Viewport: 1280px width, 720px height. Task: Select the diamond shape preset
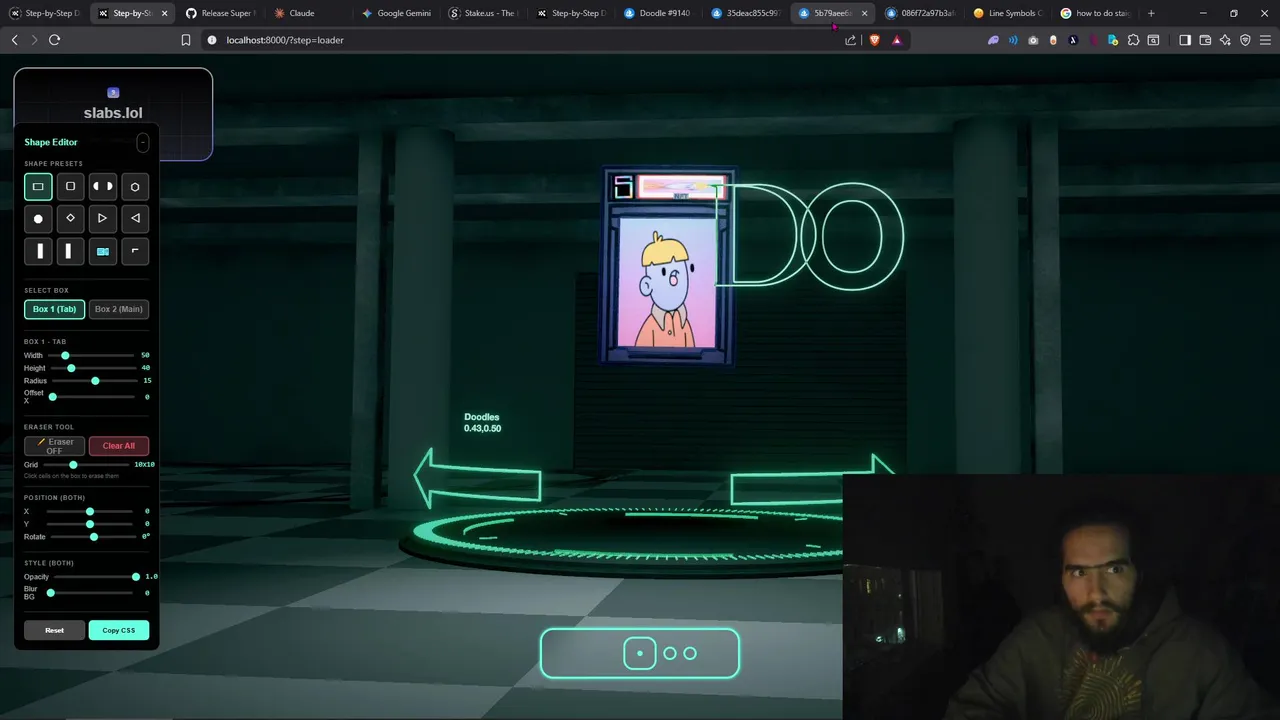70,218
